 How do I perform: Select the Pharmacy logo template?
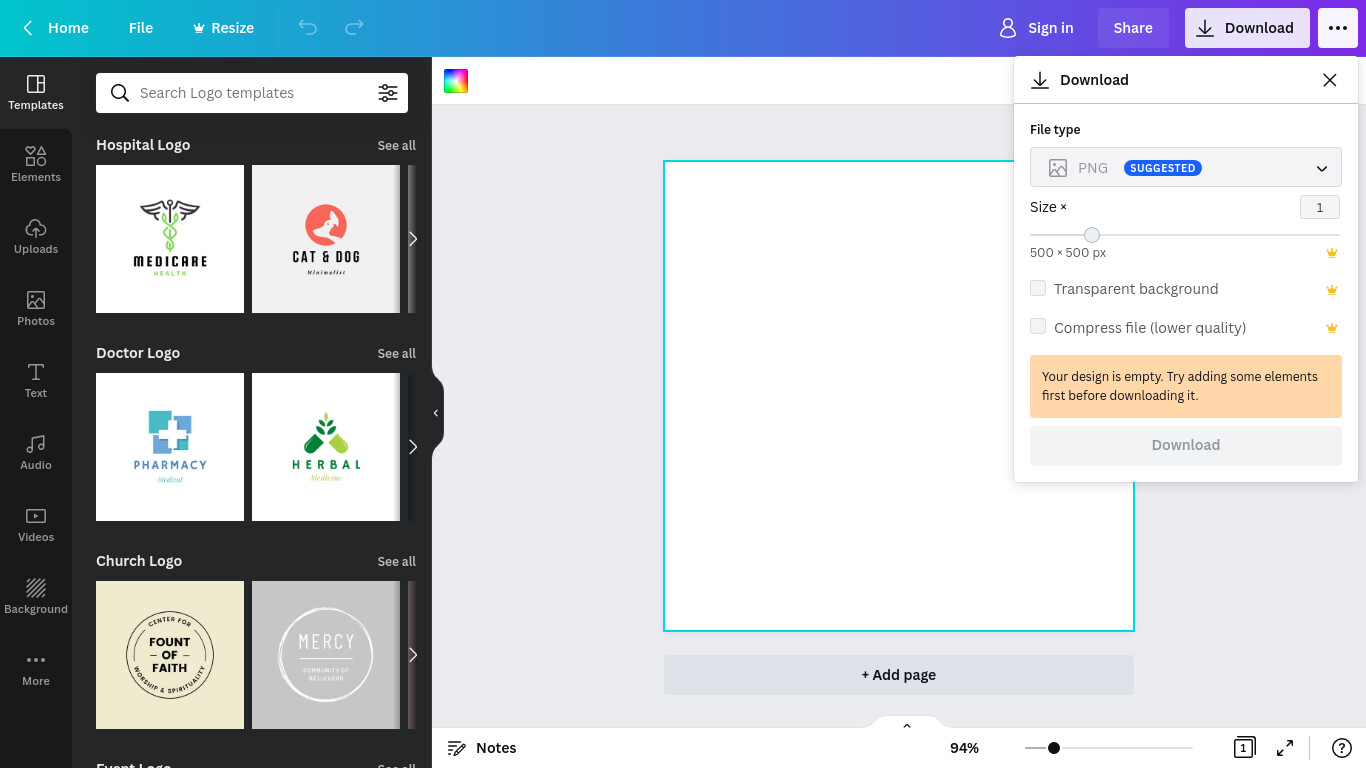(170, 447)
